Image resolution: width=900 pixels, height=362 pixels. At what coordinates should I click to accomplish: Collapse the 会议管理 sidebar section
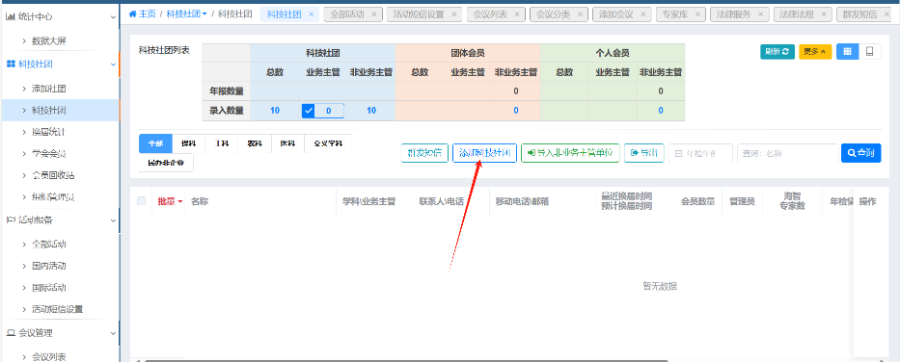113,333
